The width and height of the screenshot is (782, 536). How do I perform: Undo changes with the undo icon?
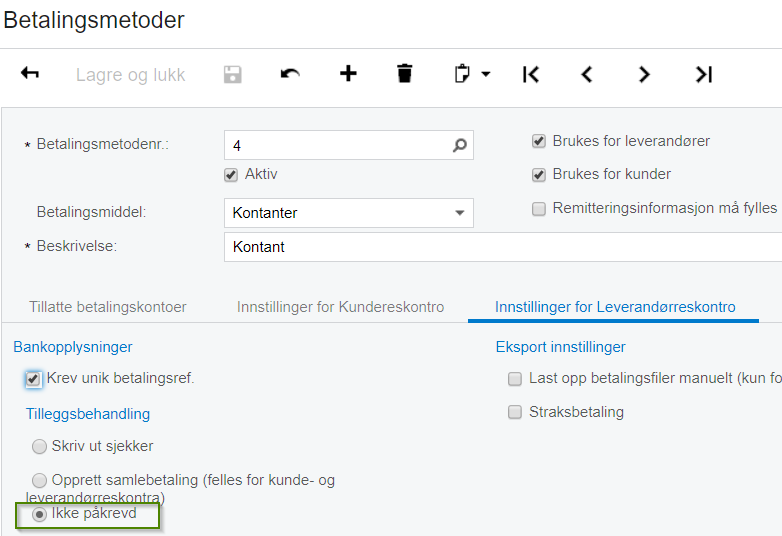(x=290, y=74)
